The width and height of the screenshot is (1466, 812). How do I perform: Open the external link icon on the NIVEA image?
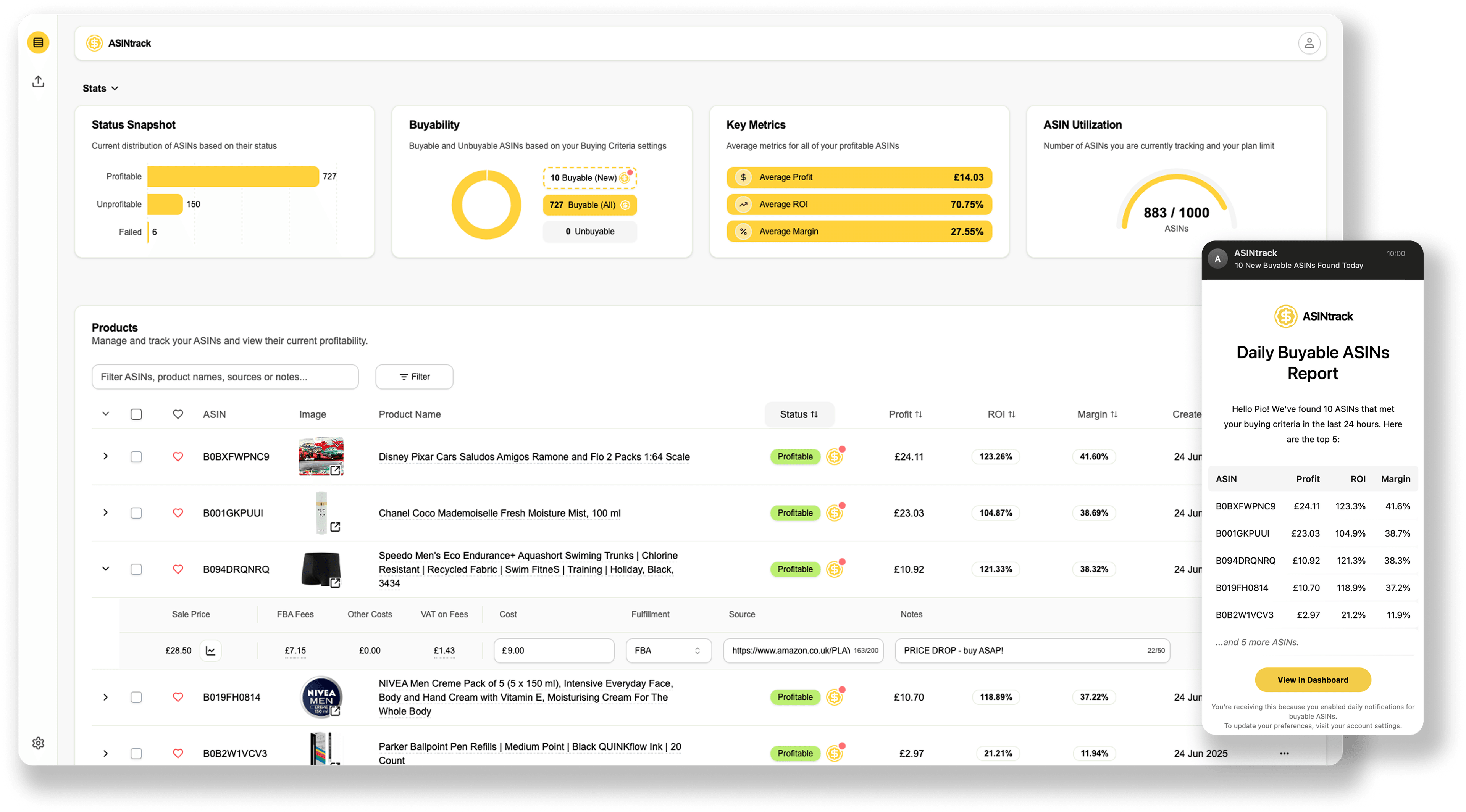tap(336, 711)
